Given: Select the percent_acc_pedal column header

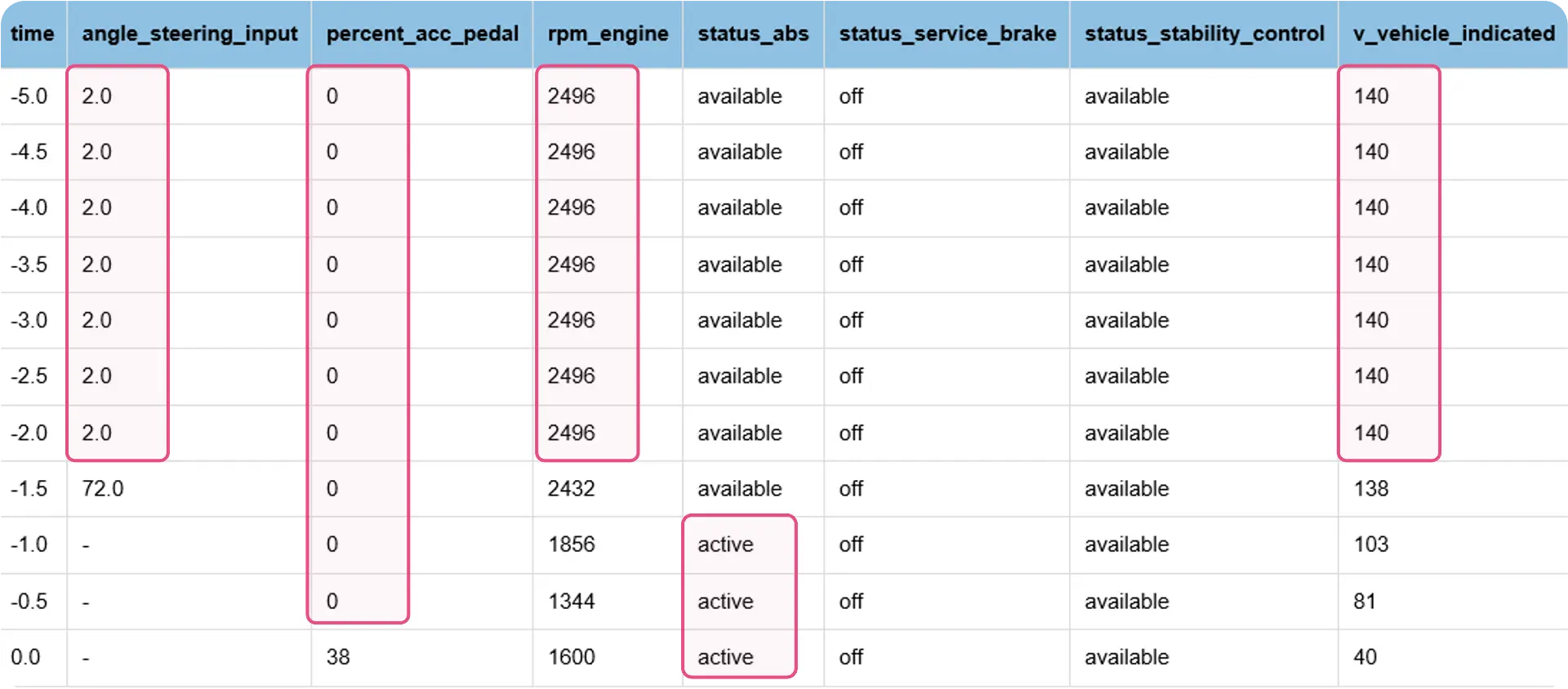Looking at the screenshot, I should (x=422, y=33).
